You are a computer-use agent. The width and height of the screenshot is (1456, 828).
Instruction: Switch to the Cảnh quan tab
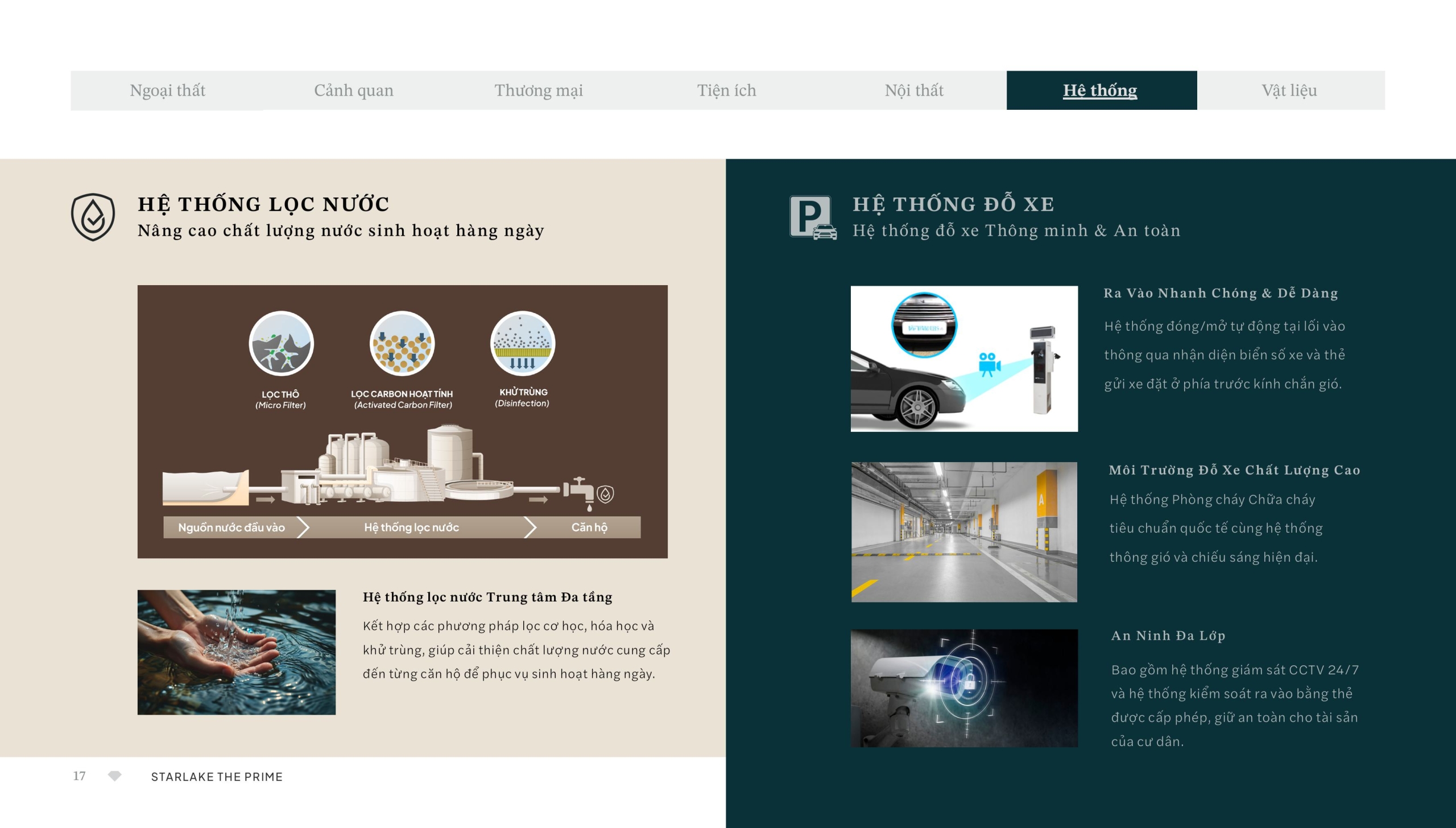pos(354,90)
